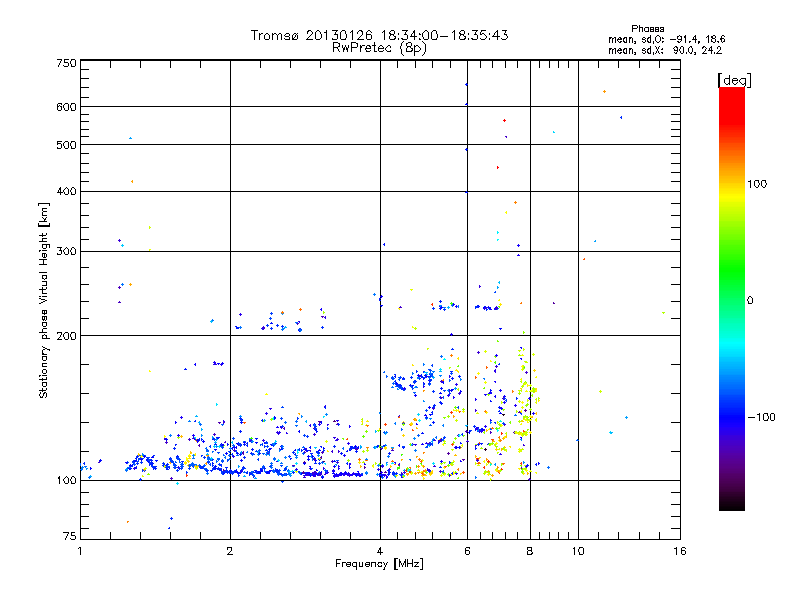Click the y-axis '200' tick label
This screenshot has width=800, height=600.
point(66,336)
